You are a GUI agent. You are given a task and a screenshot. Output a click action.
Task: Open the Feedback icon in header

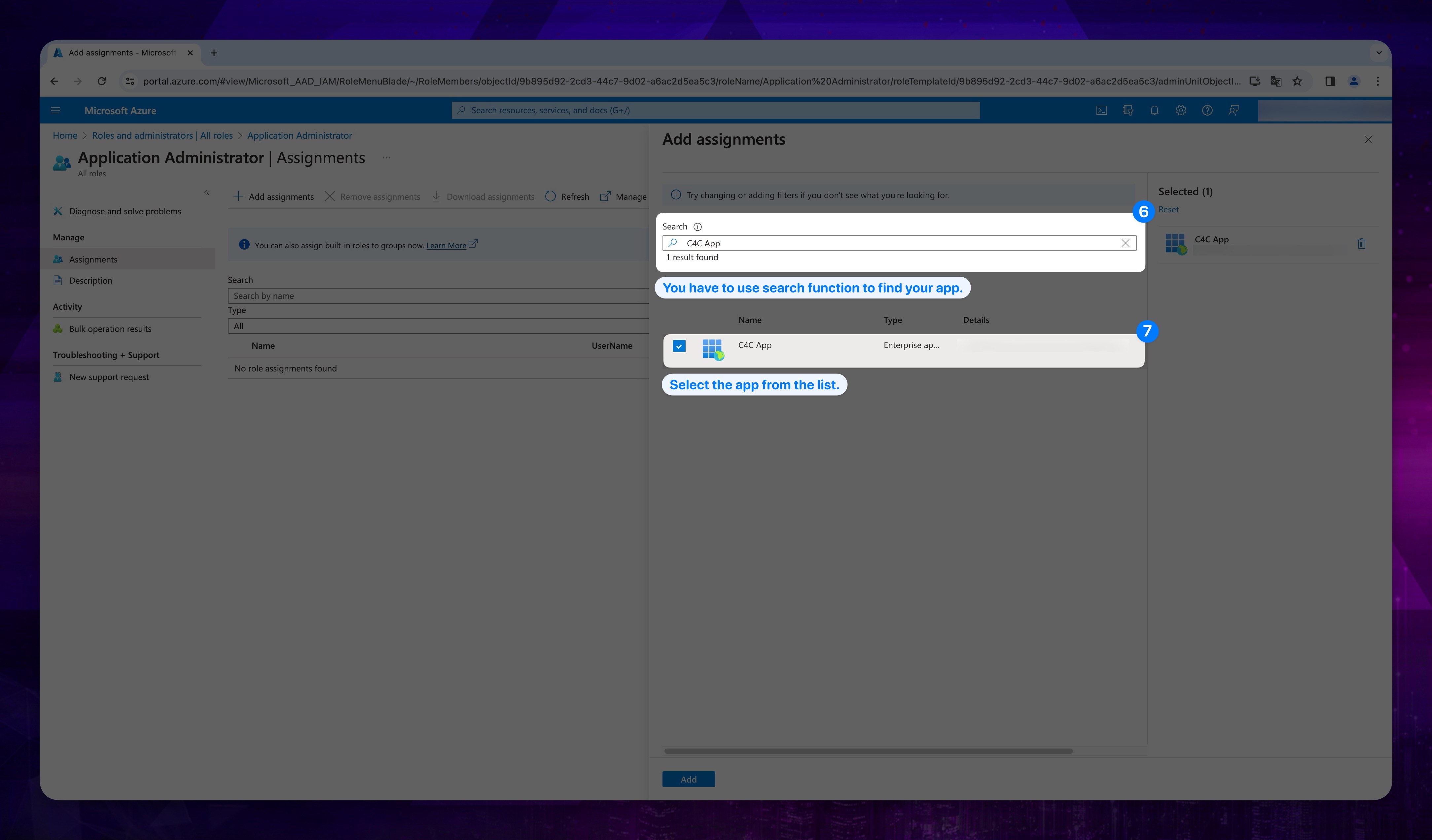(1234, 110)
